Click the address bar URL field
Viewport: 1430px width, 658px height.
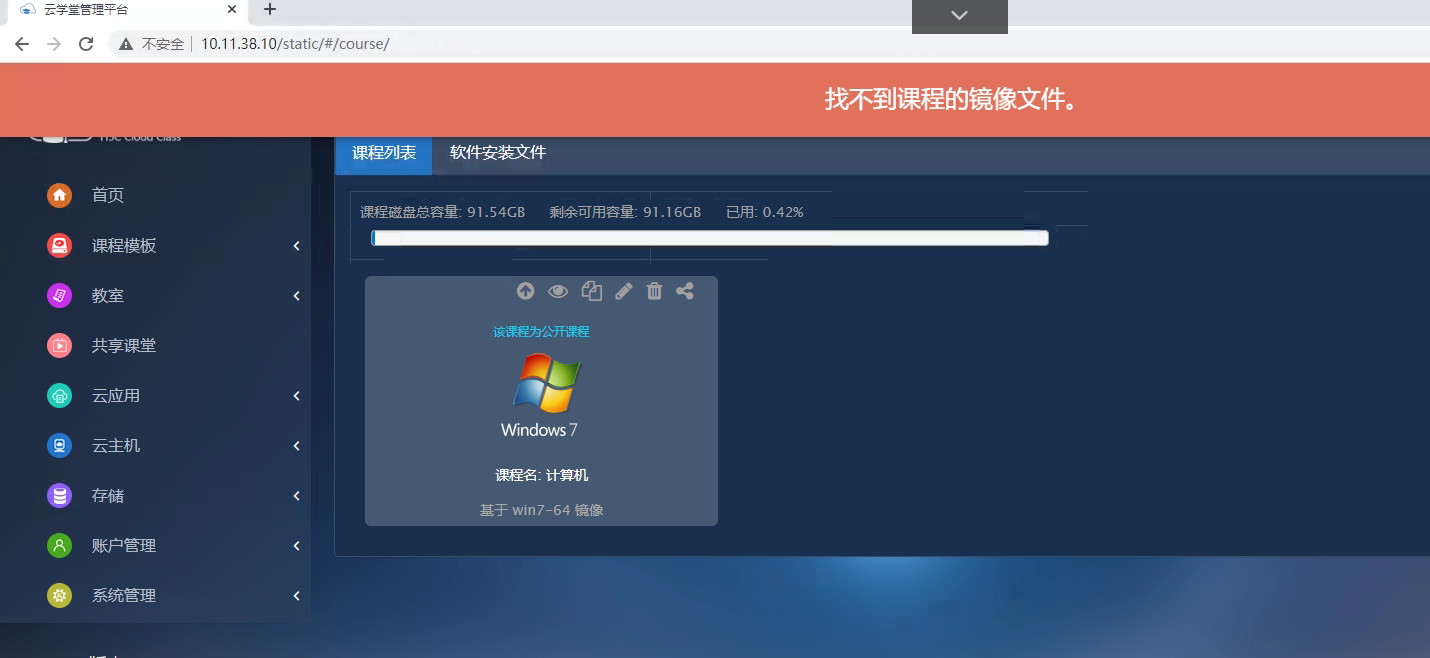point(295,44)
